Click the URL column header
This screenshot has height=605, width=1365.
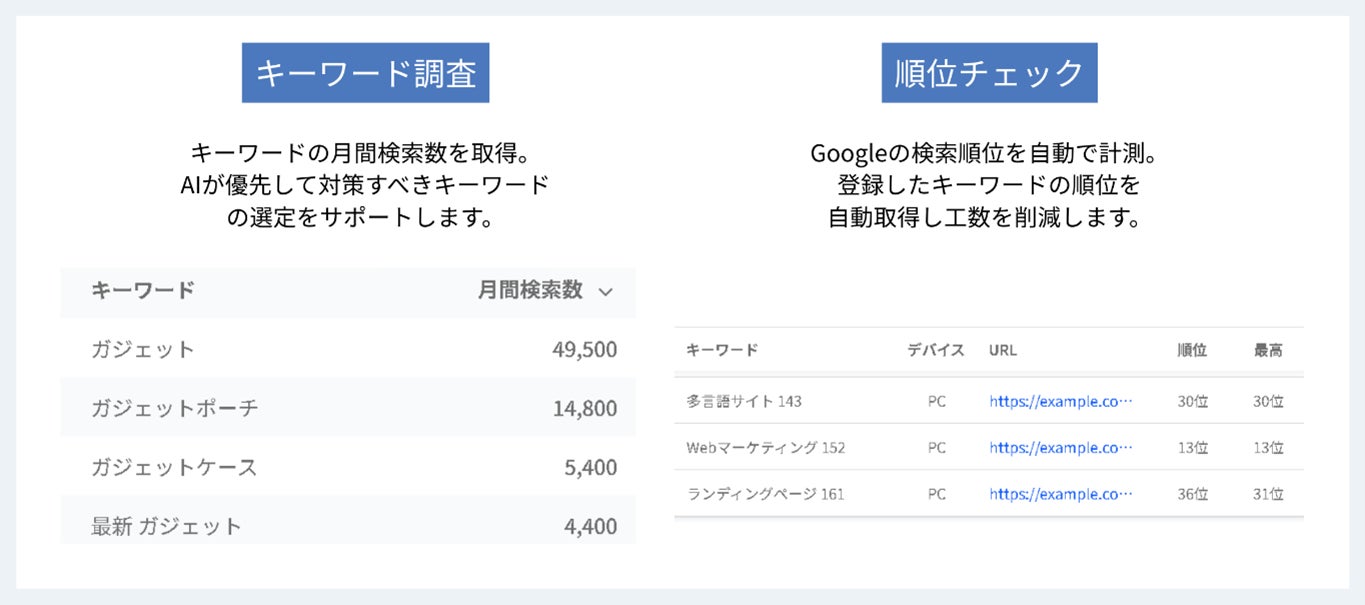(x=1003, y=350)
